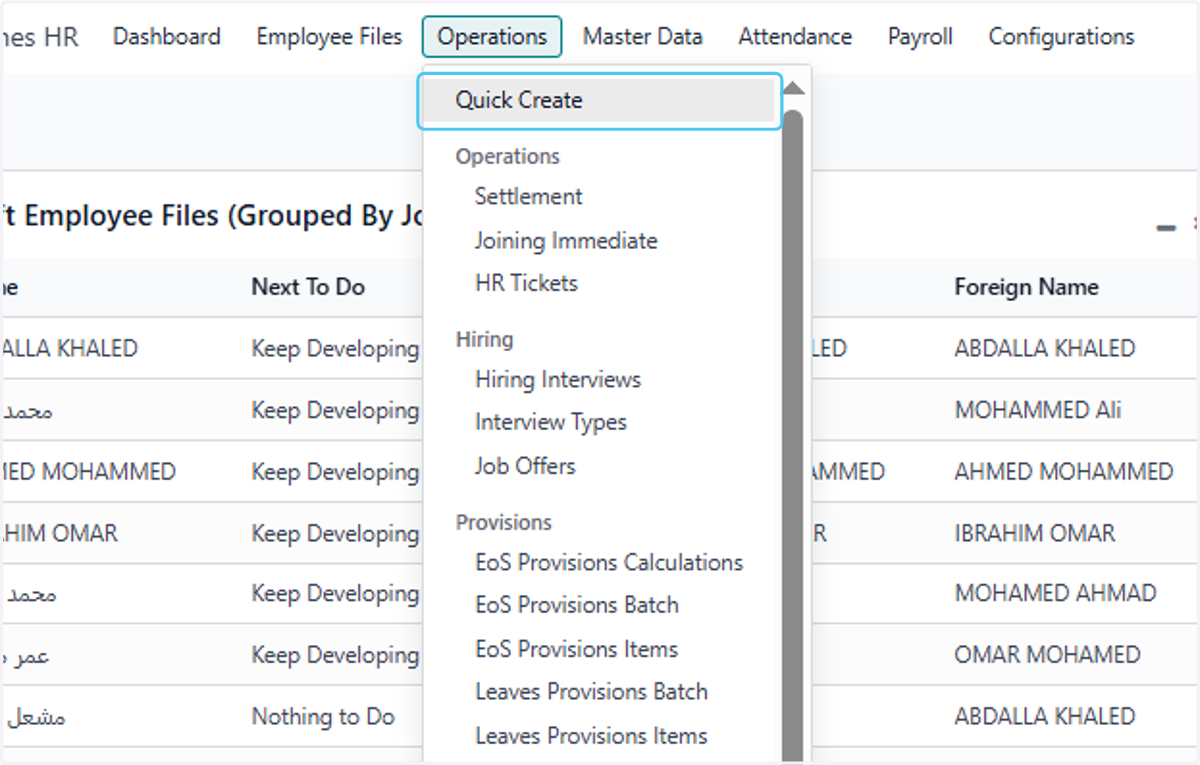Collapse the Operations menu

point(492,37)
